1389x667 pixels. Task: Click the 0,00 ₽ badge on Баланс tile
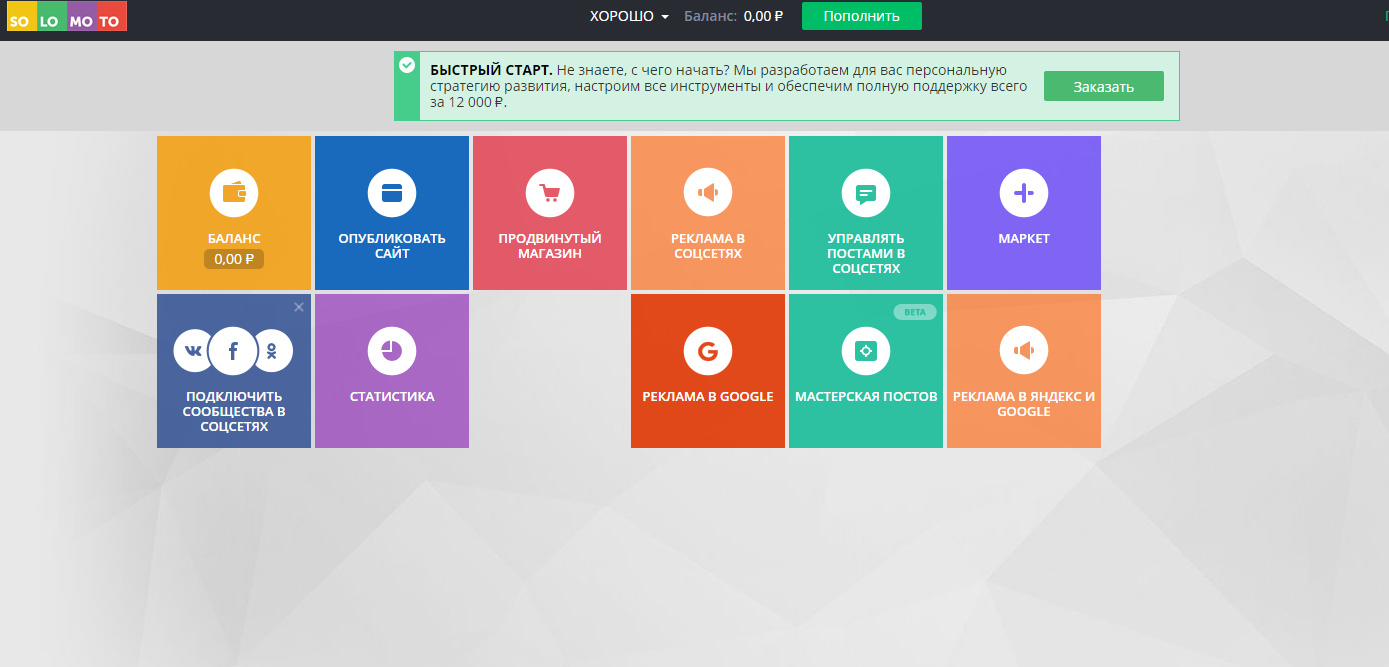click(234, 259)
